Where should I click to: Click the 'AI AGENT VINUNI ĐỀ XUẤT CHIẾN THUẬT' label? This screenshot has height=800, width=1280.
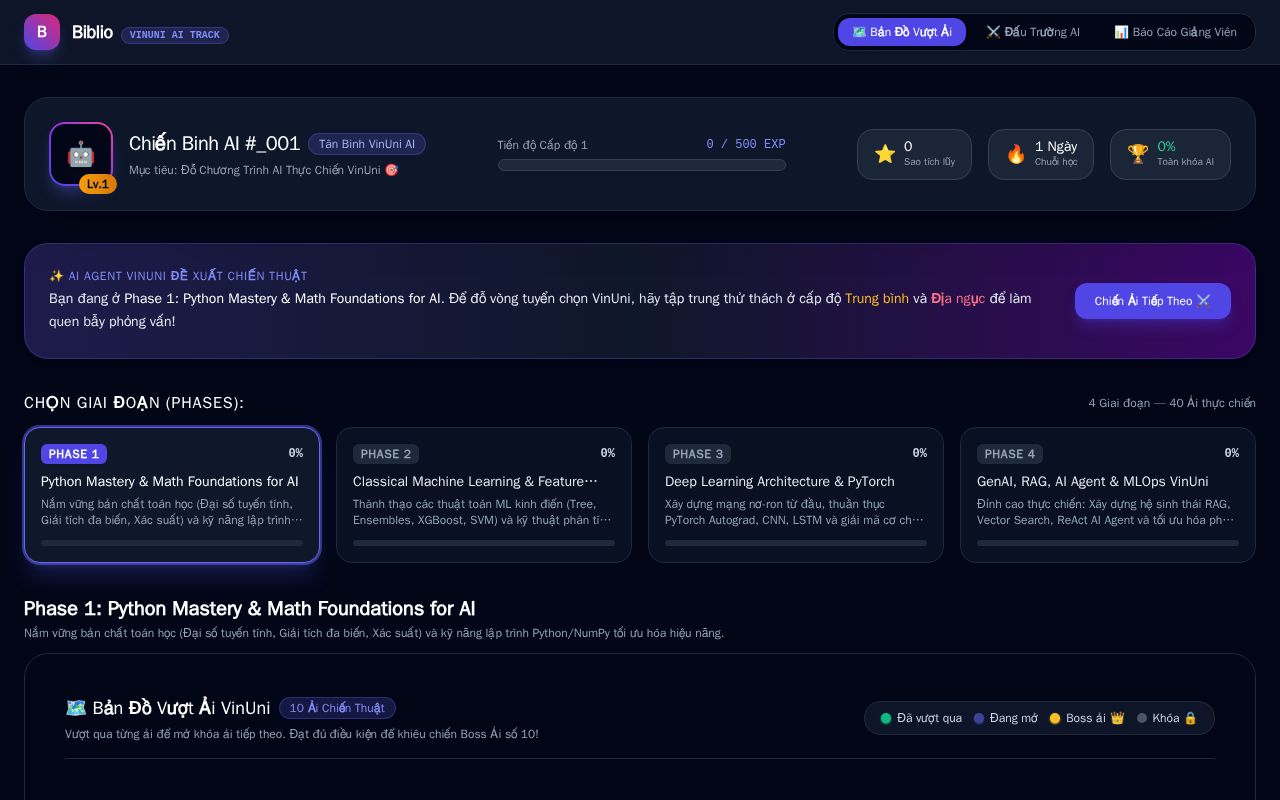point(178,276)
